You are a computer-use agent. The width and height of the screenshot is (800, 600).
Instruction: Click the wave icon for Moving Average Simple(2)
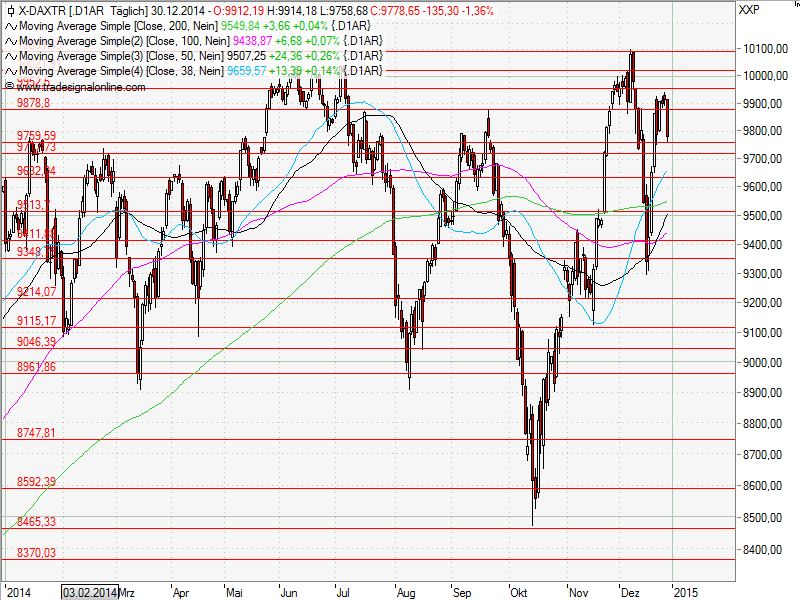pos(9,42)
